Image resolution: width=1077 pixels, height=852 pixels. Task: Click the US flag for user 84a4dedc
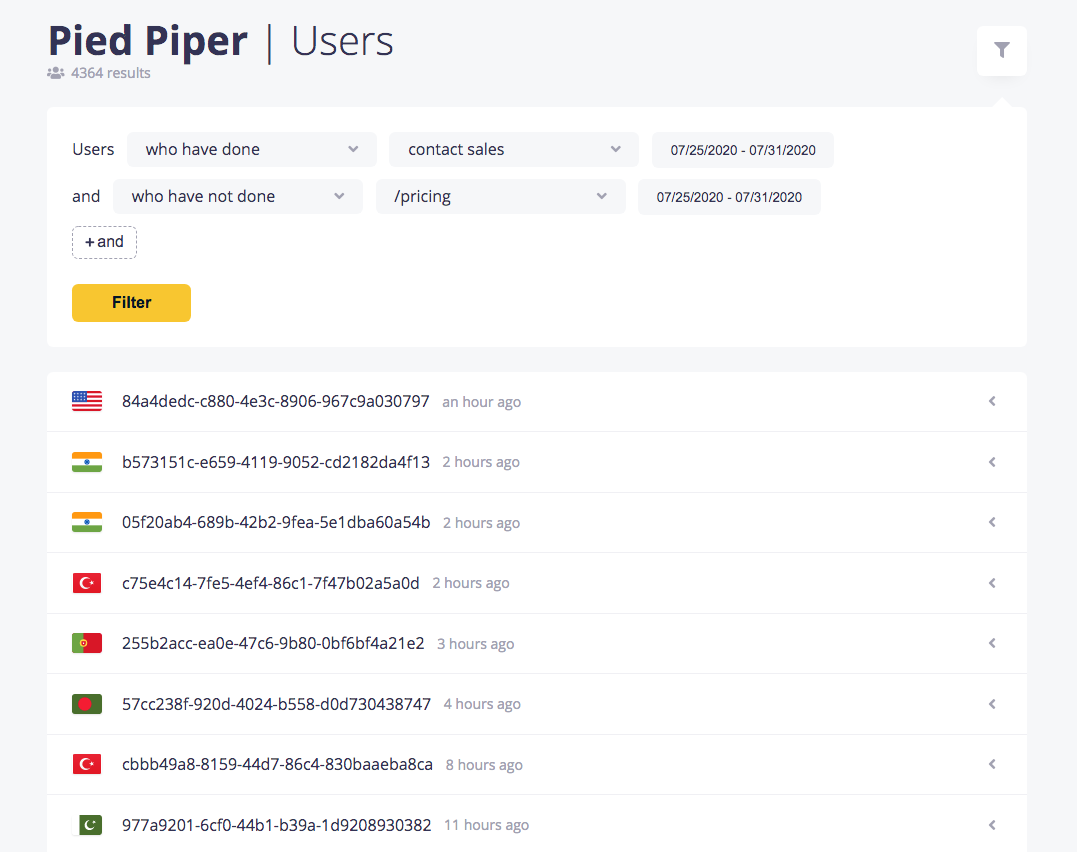tap(87, 401)
